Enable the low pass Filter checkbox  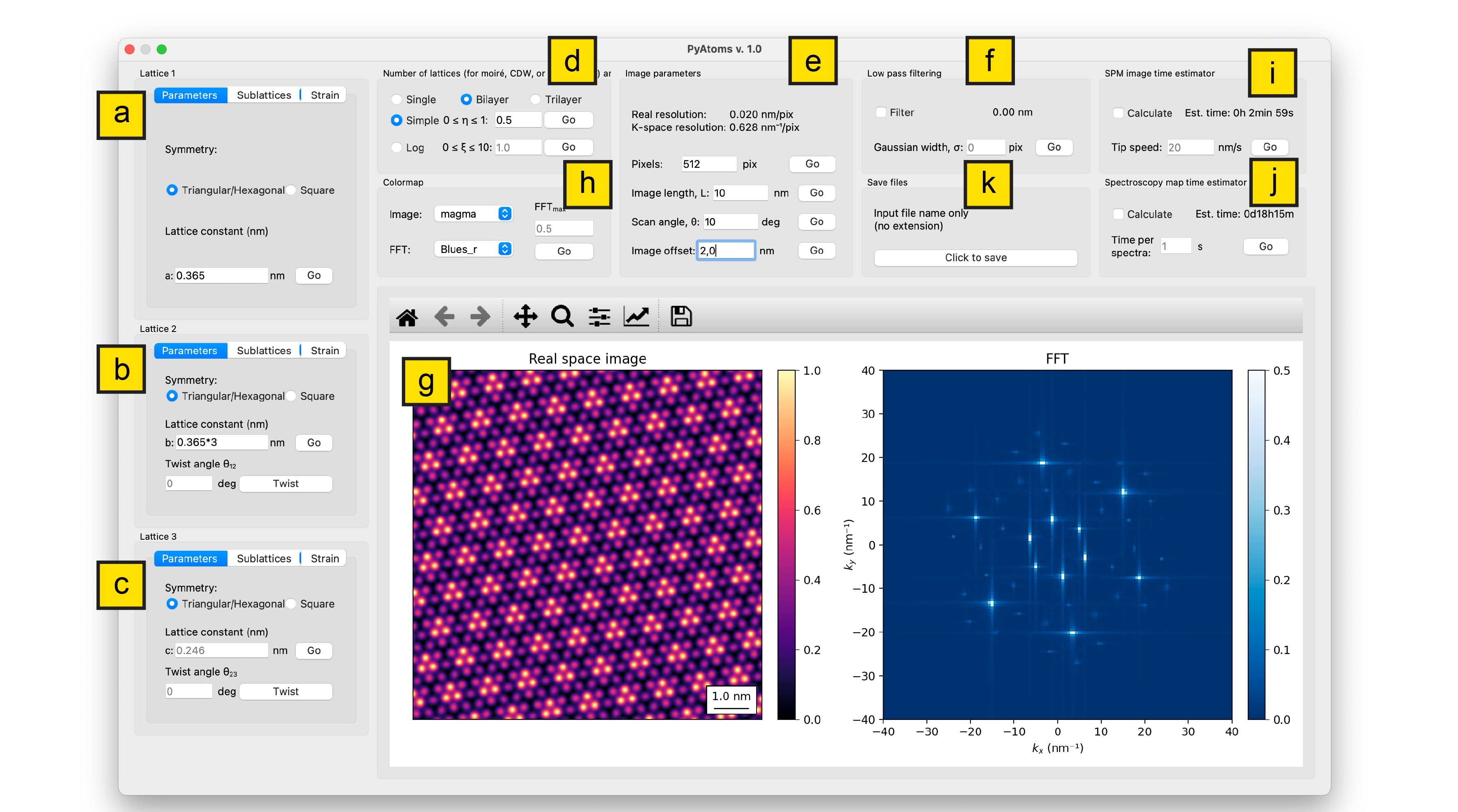[881, 112]
